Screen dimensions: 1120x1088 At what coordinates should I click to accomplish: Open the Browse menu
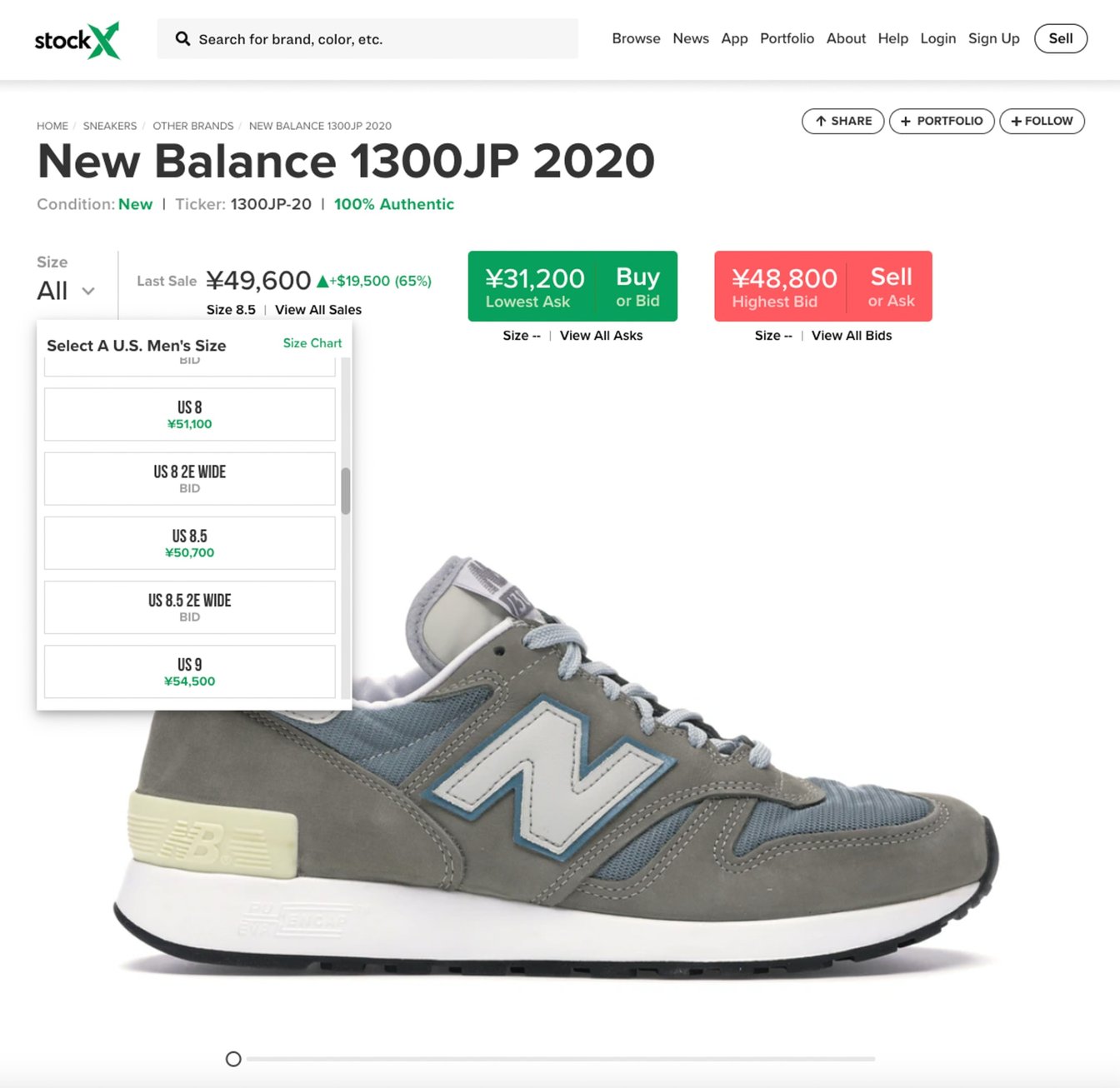(636, 38)
